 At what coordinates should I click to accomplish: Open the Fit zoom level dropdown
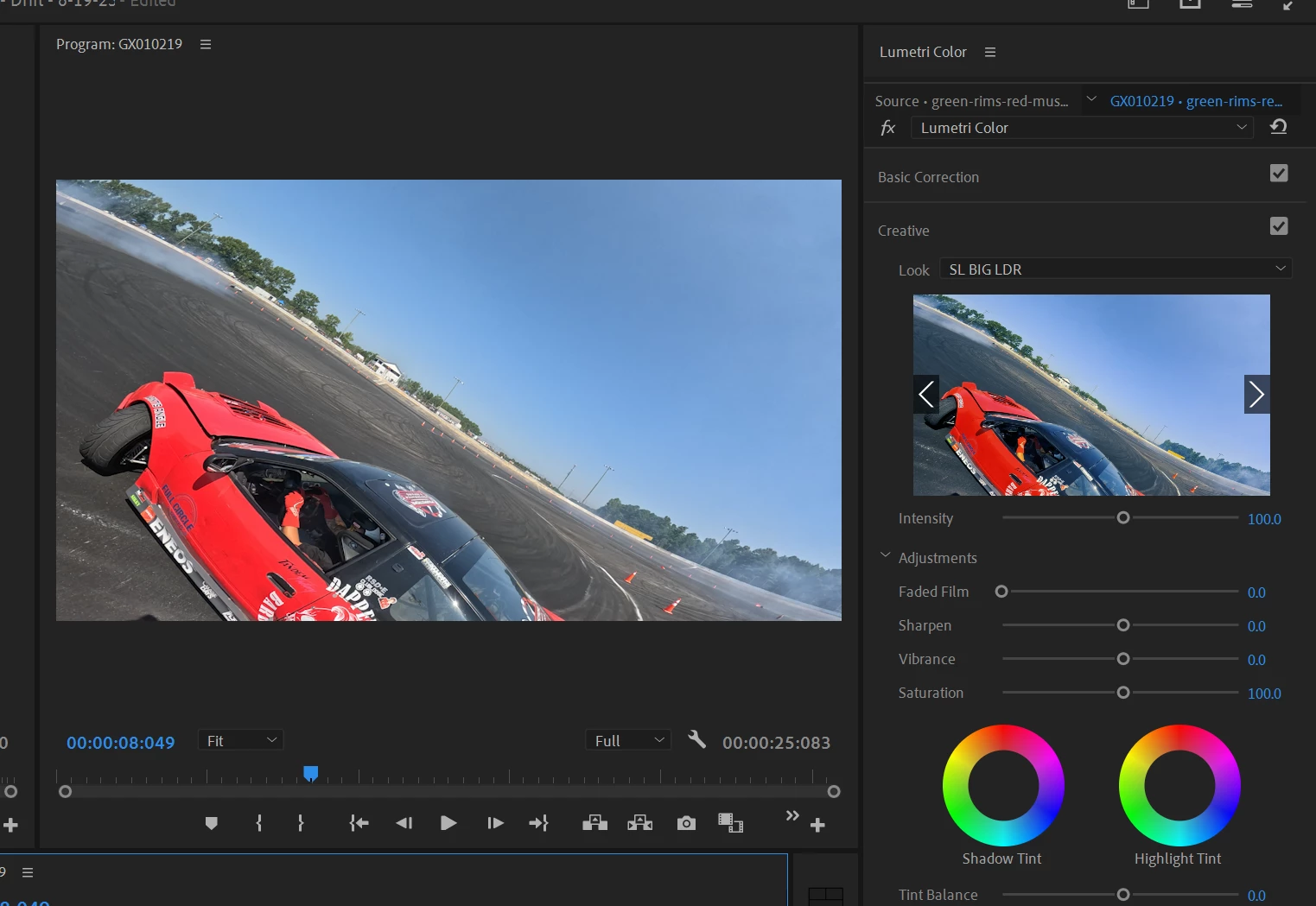[240, 740]
